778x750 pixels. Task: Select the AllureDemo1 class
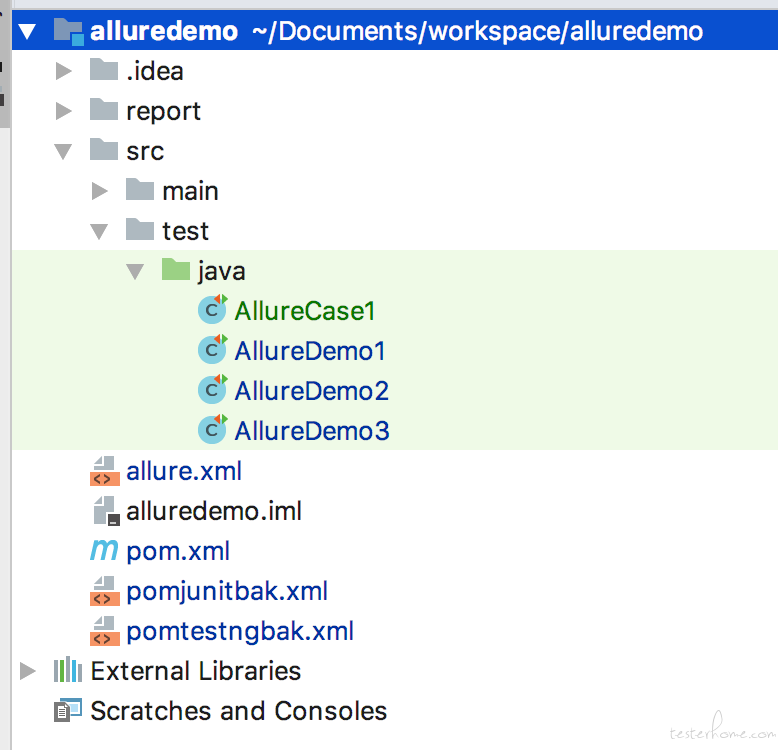coord(310,351)
